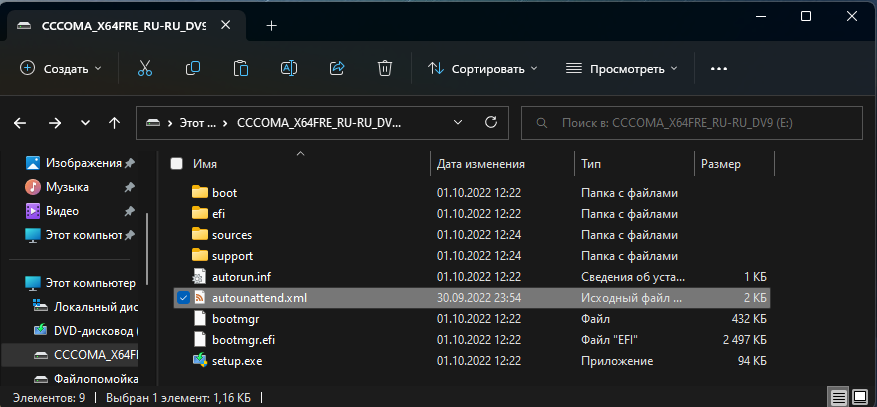Open the three-dots more options menu
The height and width of the screenshot is (407, 877).
(719, 69)
